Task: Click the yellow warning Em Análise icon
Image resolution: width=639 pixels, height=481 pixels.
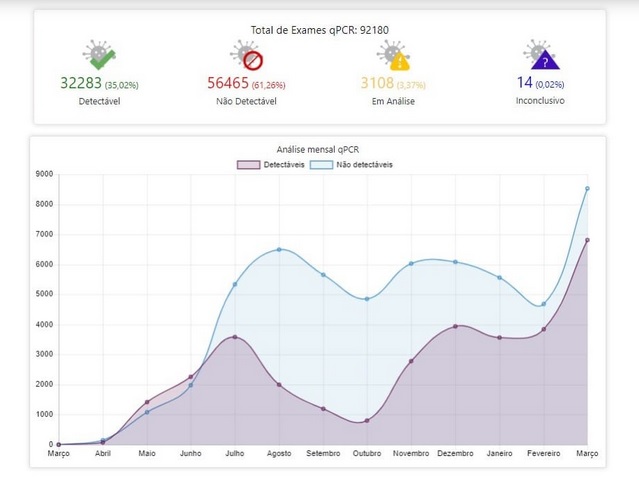Action: click(393, 56)
